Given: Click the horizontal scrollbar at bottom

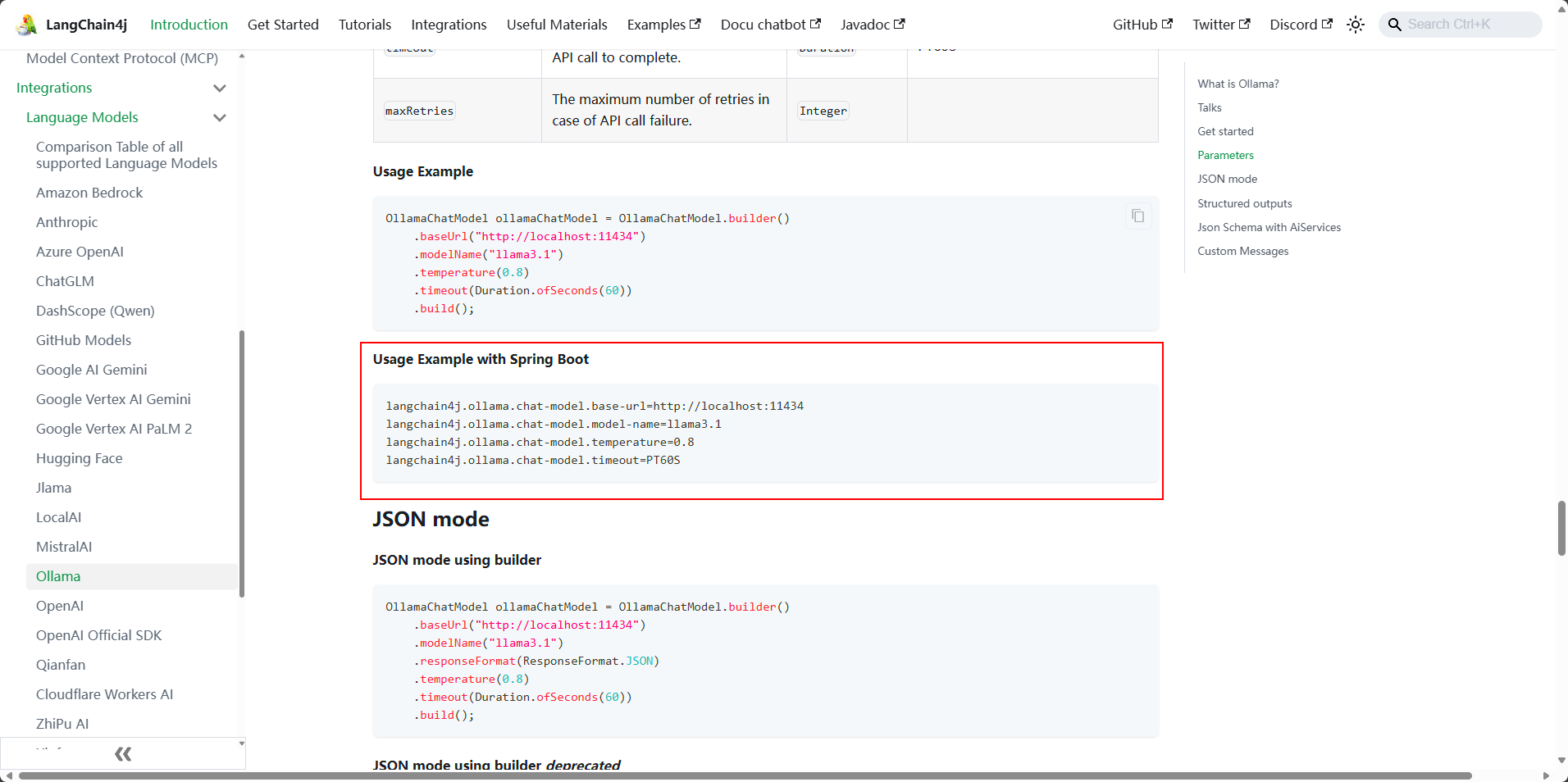Looking at the screenshot, I should (x=745, y=775).
